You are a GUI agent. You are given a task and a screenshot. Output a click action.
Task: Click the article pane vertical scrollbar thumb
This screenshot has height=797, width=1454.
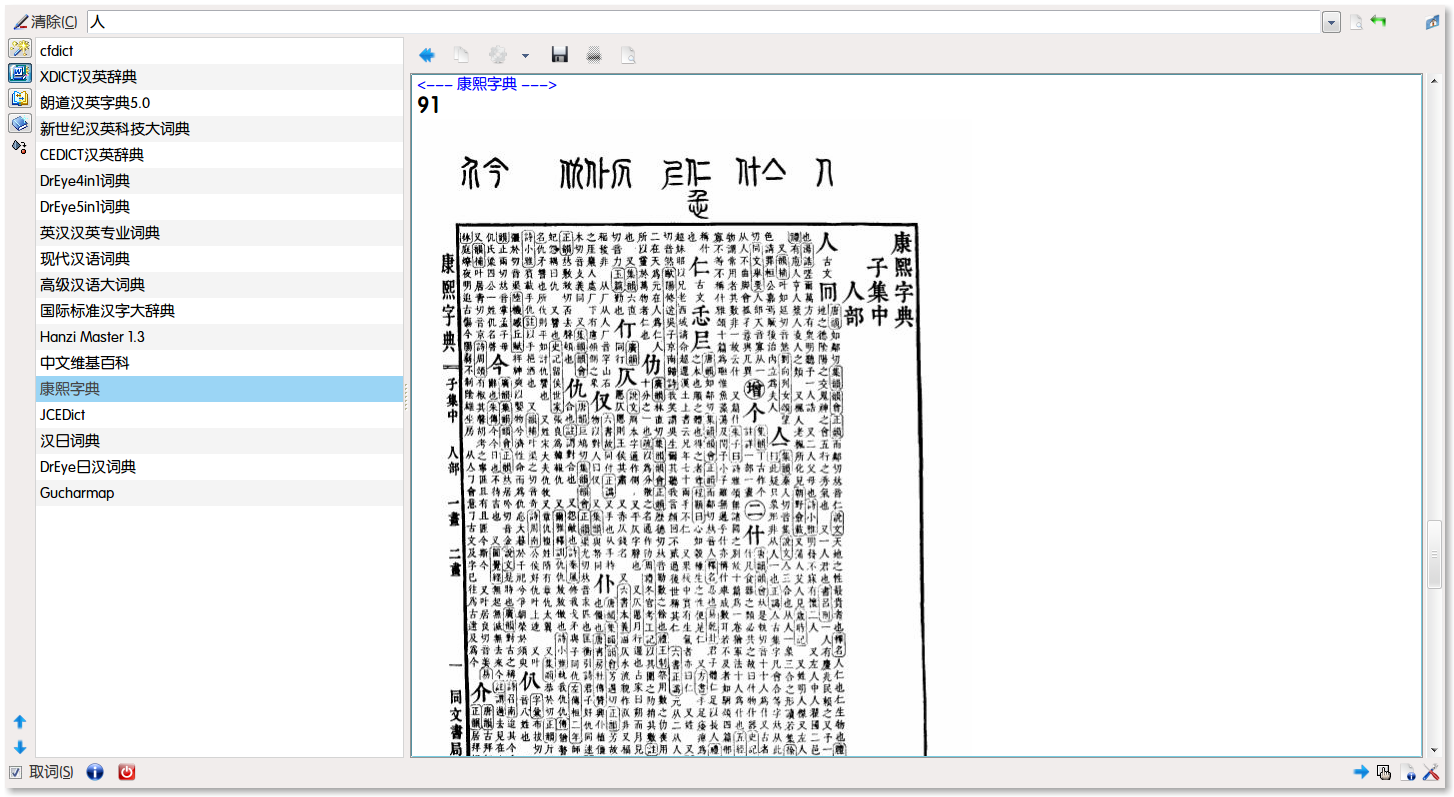coord(1435,555)
